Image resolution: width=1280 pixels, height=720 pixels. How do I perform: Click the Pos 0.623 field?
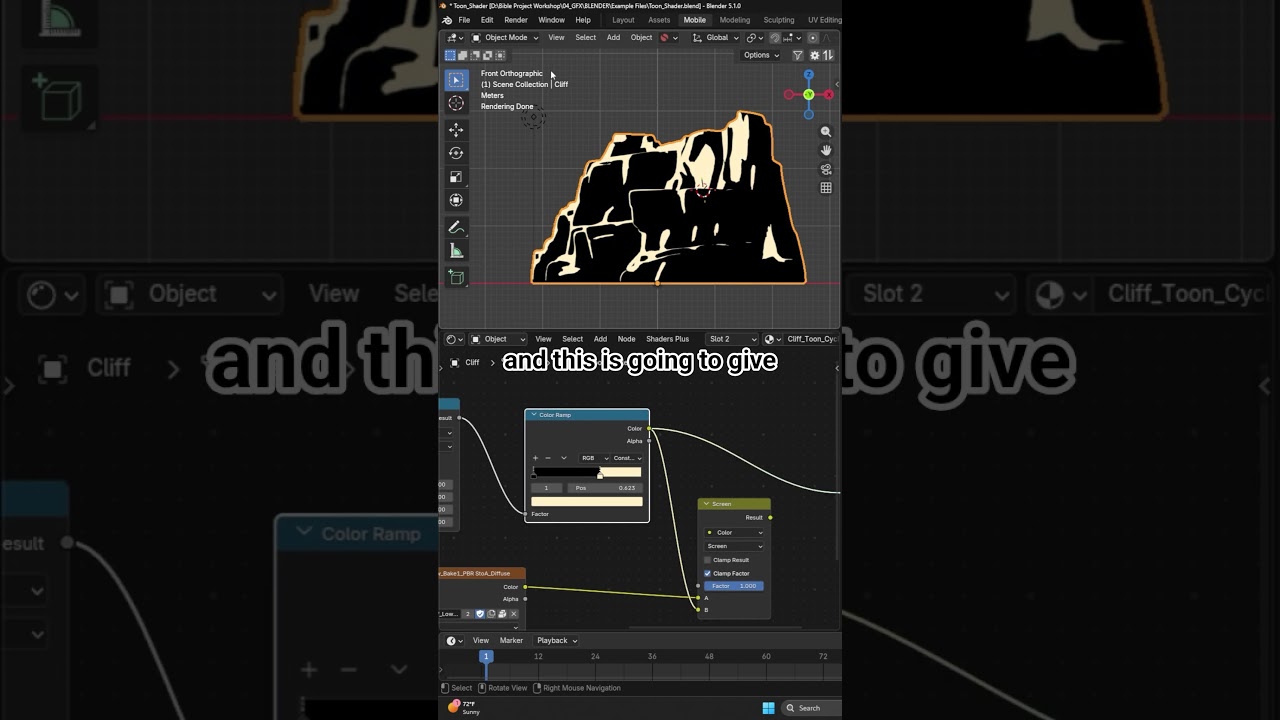click(x=605, y=488)
